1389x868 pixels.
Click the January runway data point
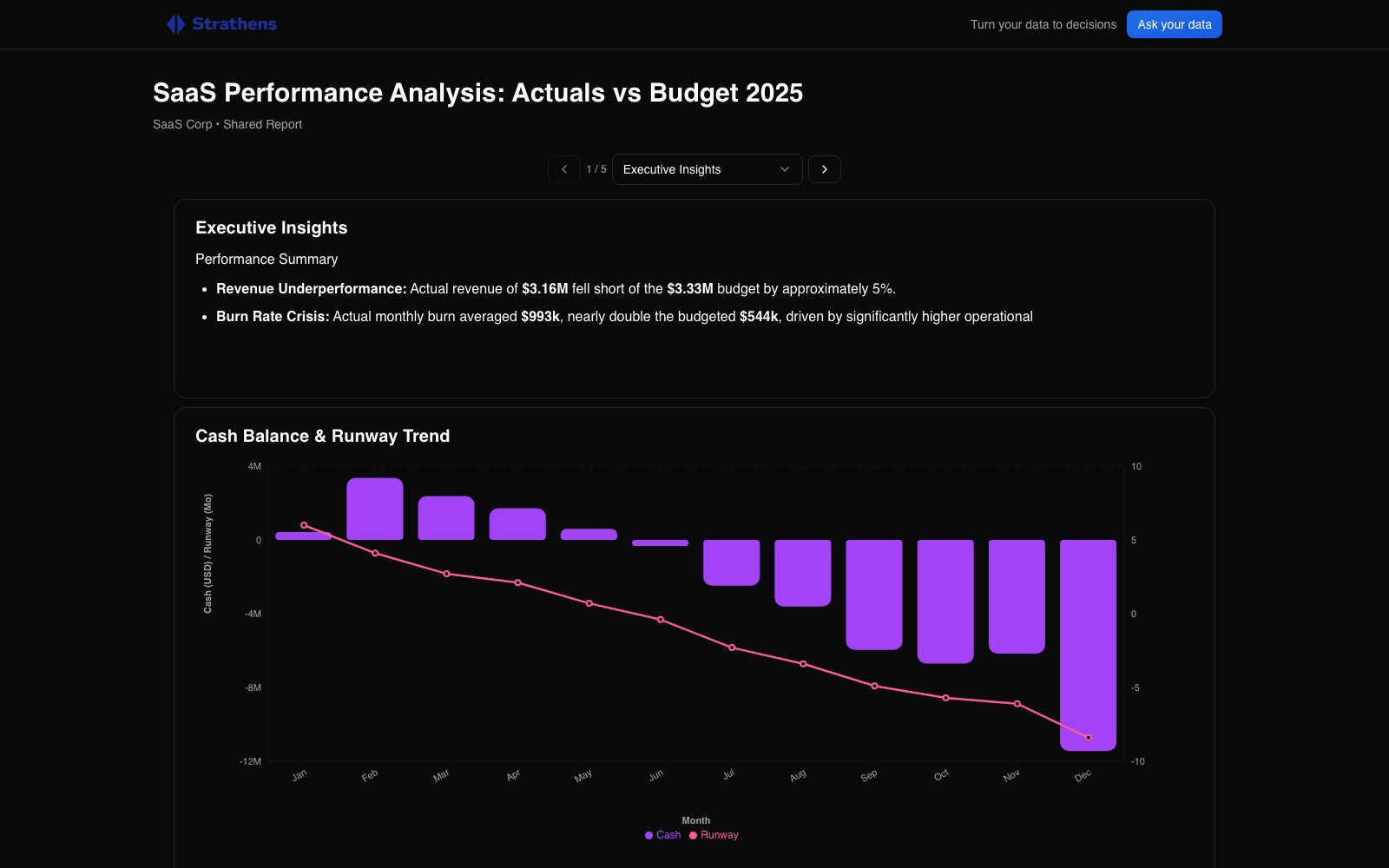tap(304, 525)
